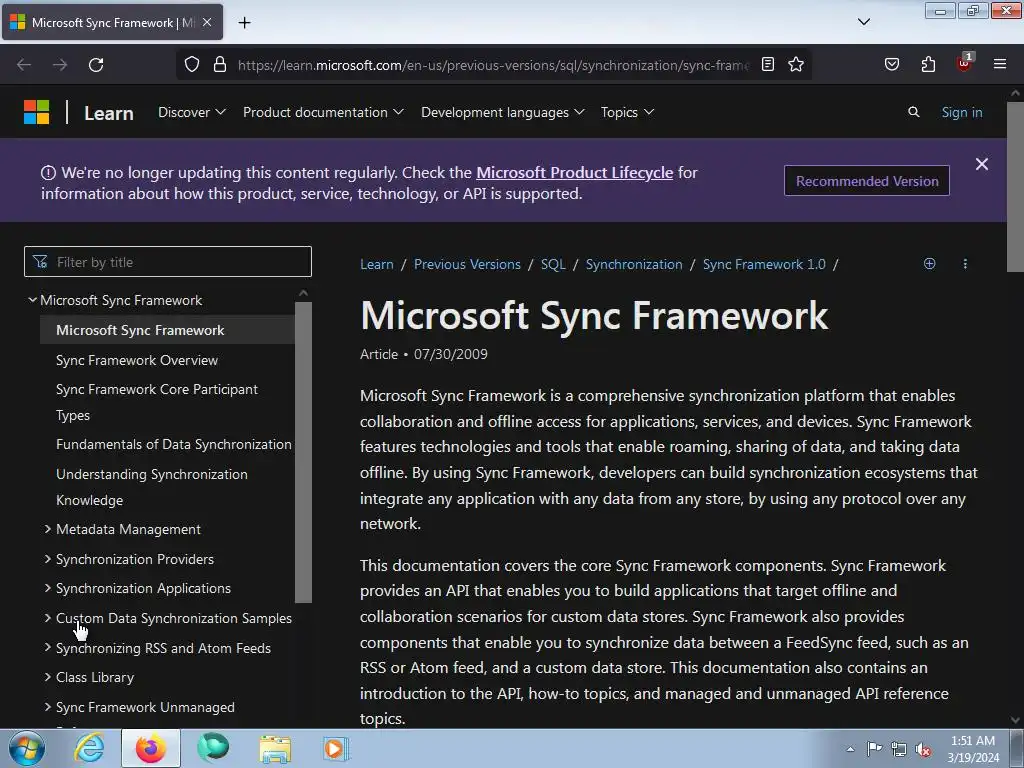Viewport: 1024px width, 768px height.
Task: Reload the page with the refresh icon
Action: pos(96,65)
